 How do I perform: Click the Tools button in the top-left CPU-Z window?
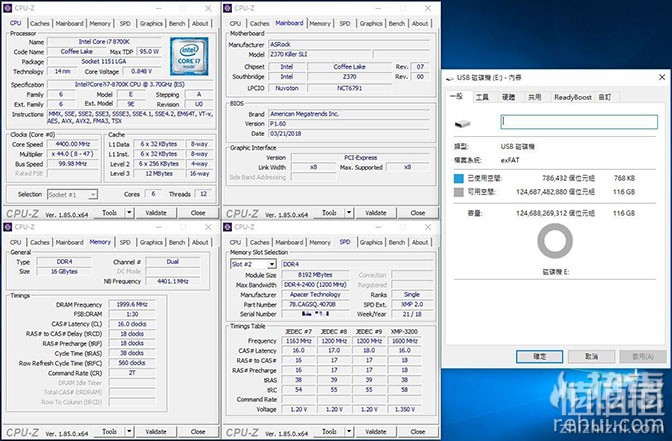point(109,213)
